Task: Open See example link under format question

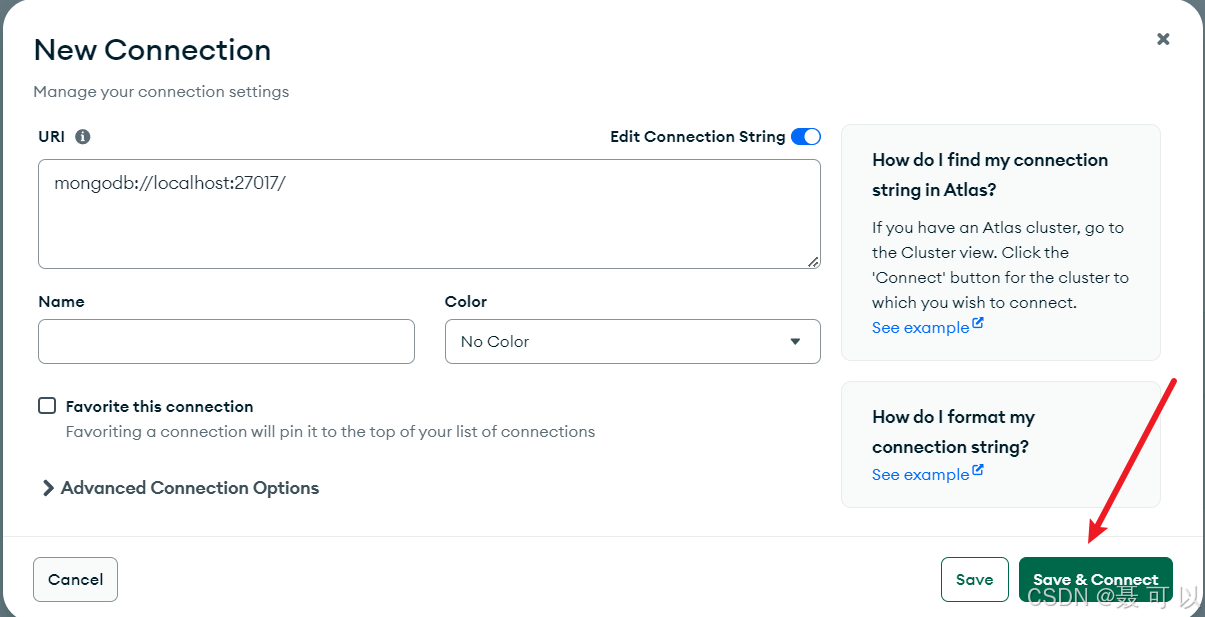Action: coord(920,475)
